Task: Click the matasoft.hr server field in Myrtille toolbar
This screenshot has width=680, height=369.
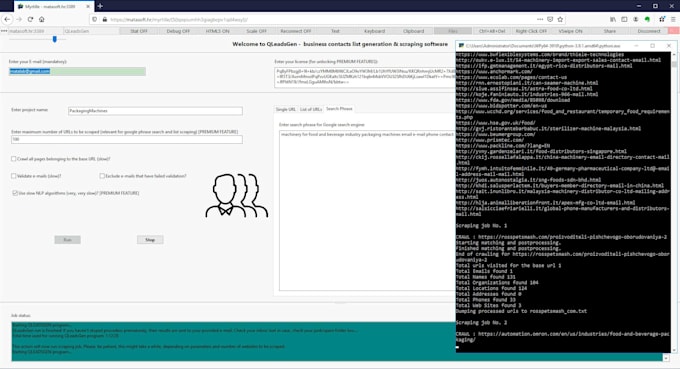Action: (36, 31)
